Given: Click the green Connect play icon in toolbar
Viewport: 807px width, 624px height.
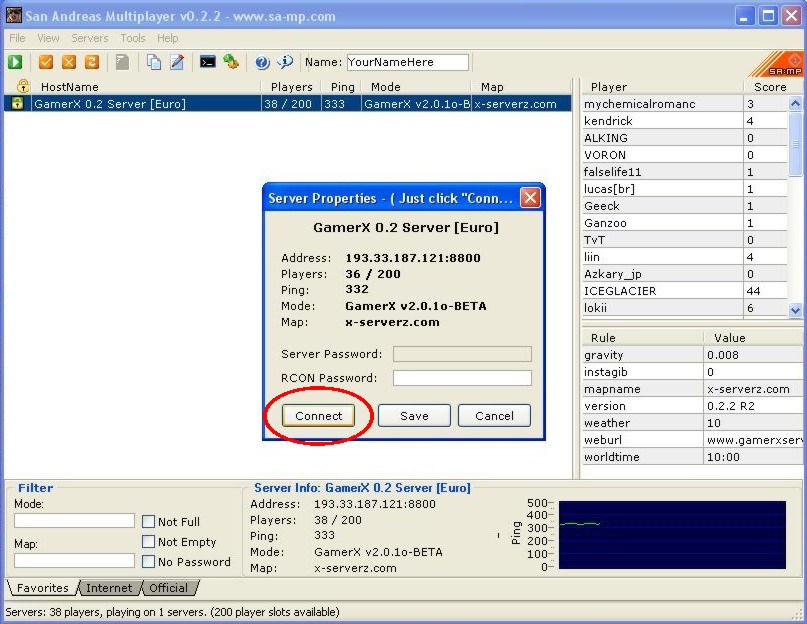Looking at the screenshot, I should [x=15, y=62].
